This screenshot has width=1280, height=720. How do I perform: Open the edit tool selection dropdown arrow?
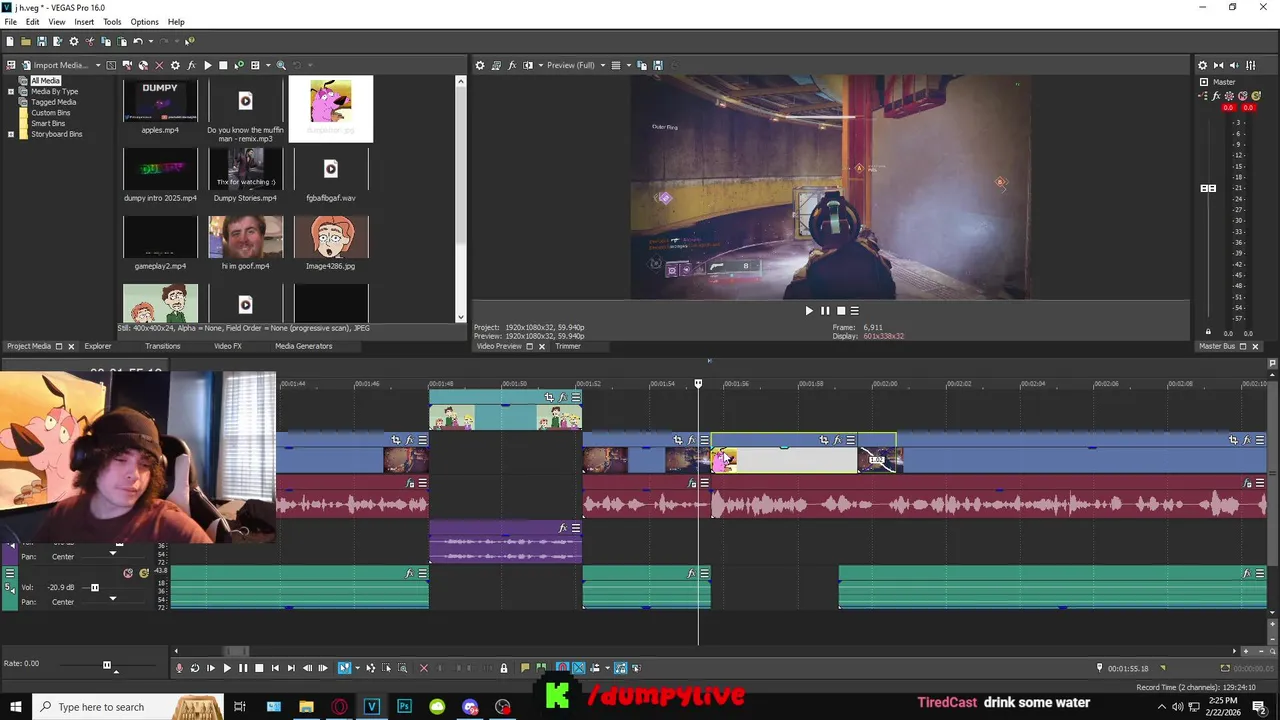point(357,668)
